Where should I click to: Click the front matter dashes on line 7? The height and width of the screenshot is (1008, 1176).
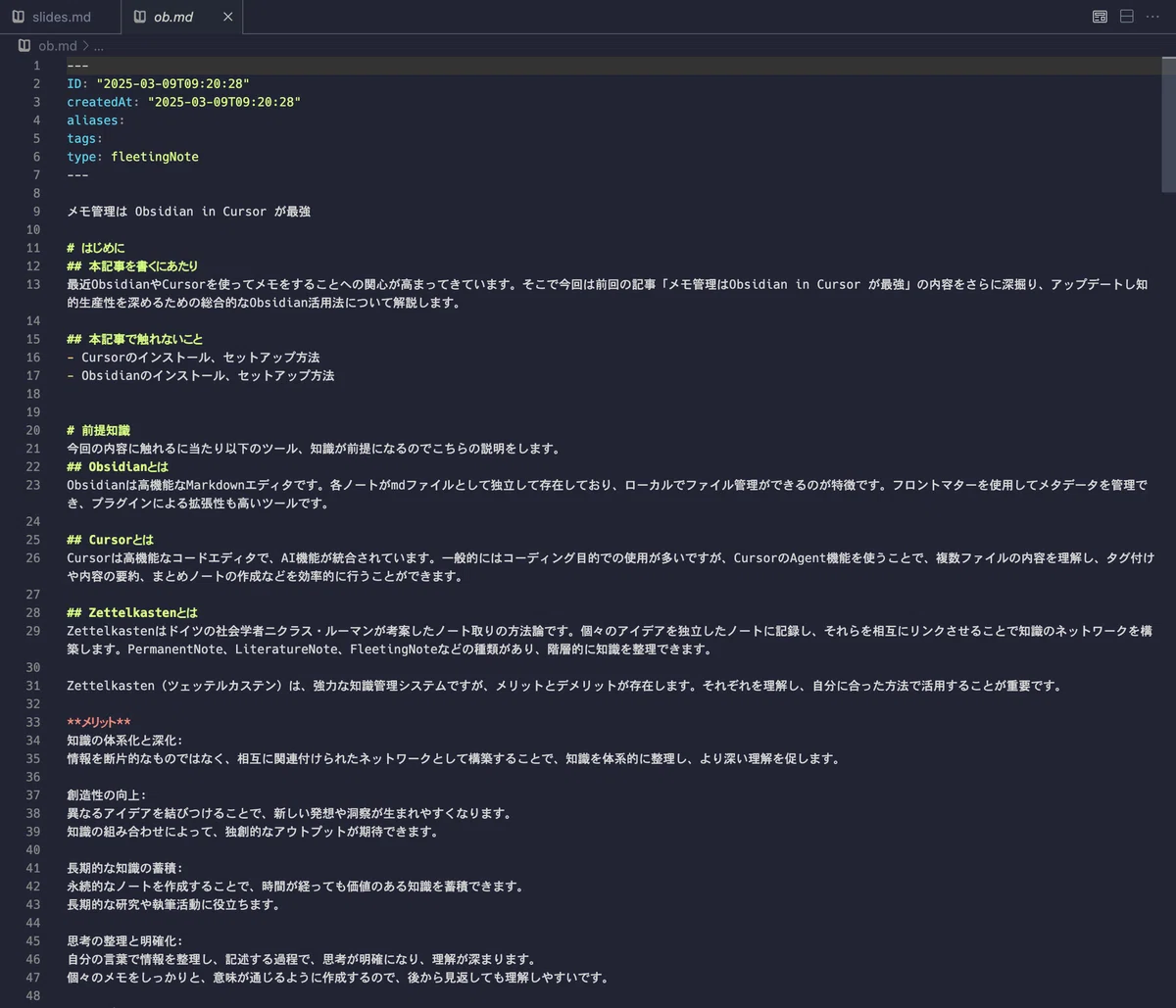pyautogui.click(x=77, y=174)
